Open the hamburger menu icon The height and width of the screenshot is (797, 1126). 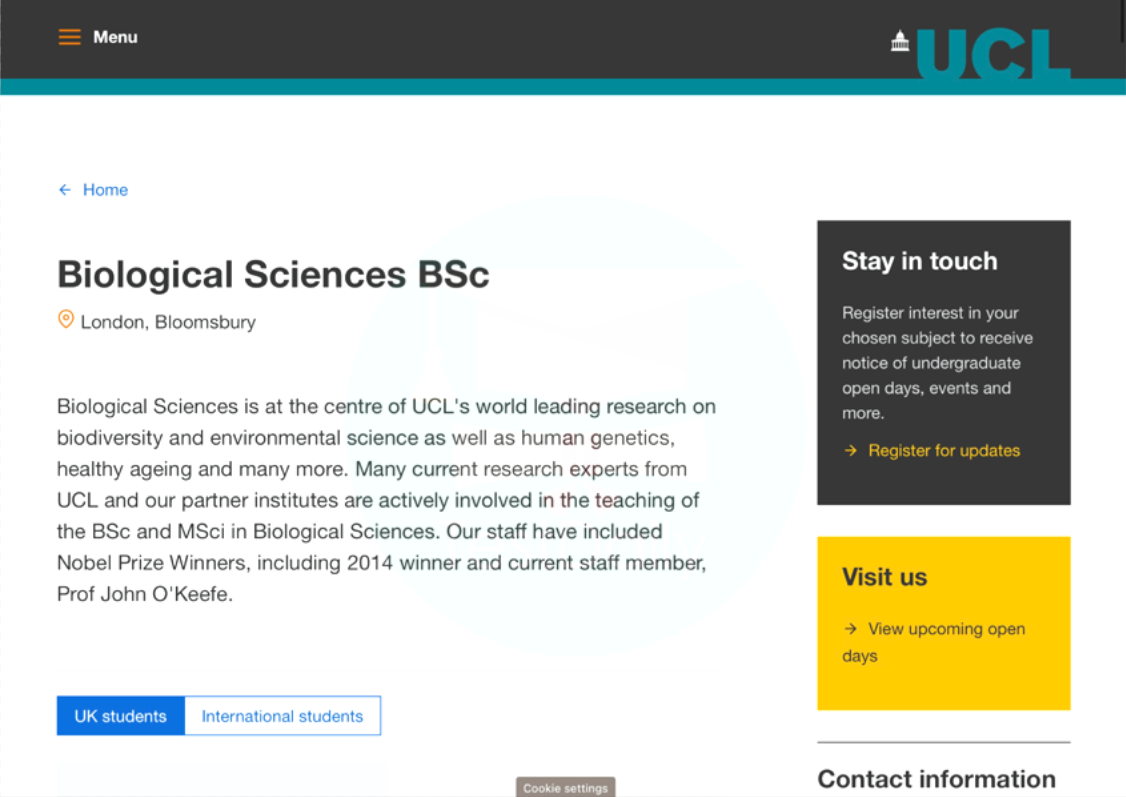tap(70, 37)
